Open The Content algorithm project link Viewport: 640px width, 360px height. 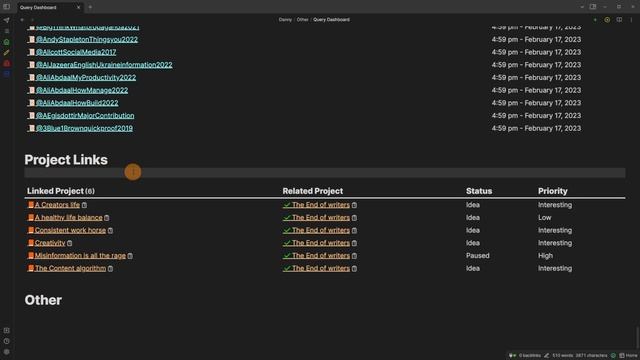[x=70, y=268]
